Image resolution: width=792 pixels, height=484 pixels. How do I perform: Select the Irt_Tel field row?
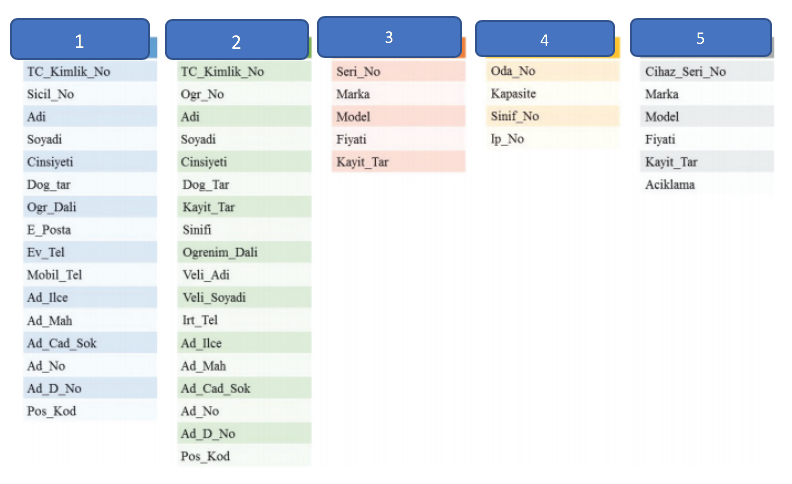point(244,320)
